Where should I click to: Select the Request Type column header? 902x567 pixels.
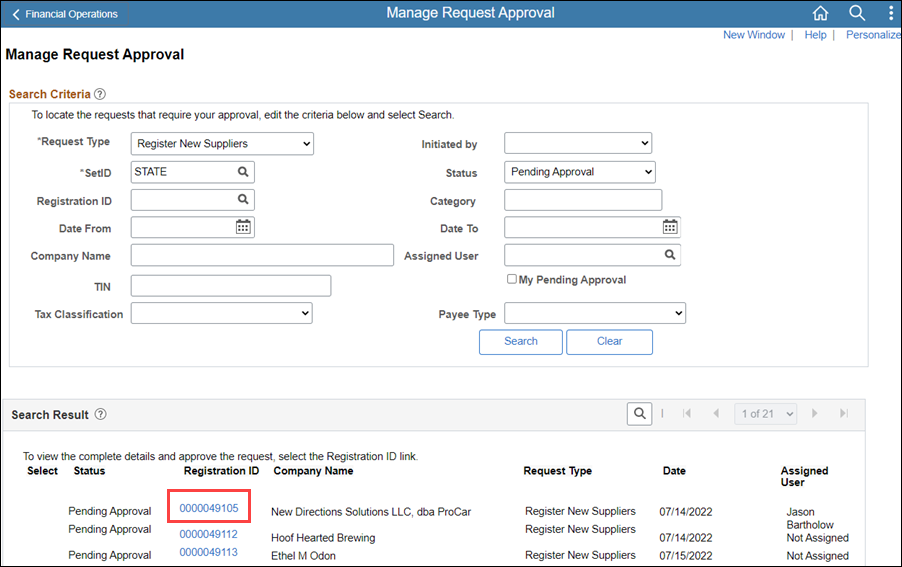[x=557, y=470]
